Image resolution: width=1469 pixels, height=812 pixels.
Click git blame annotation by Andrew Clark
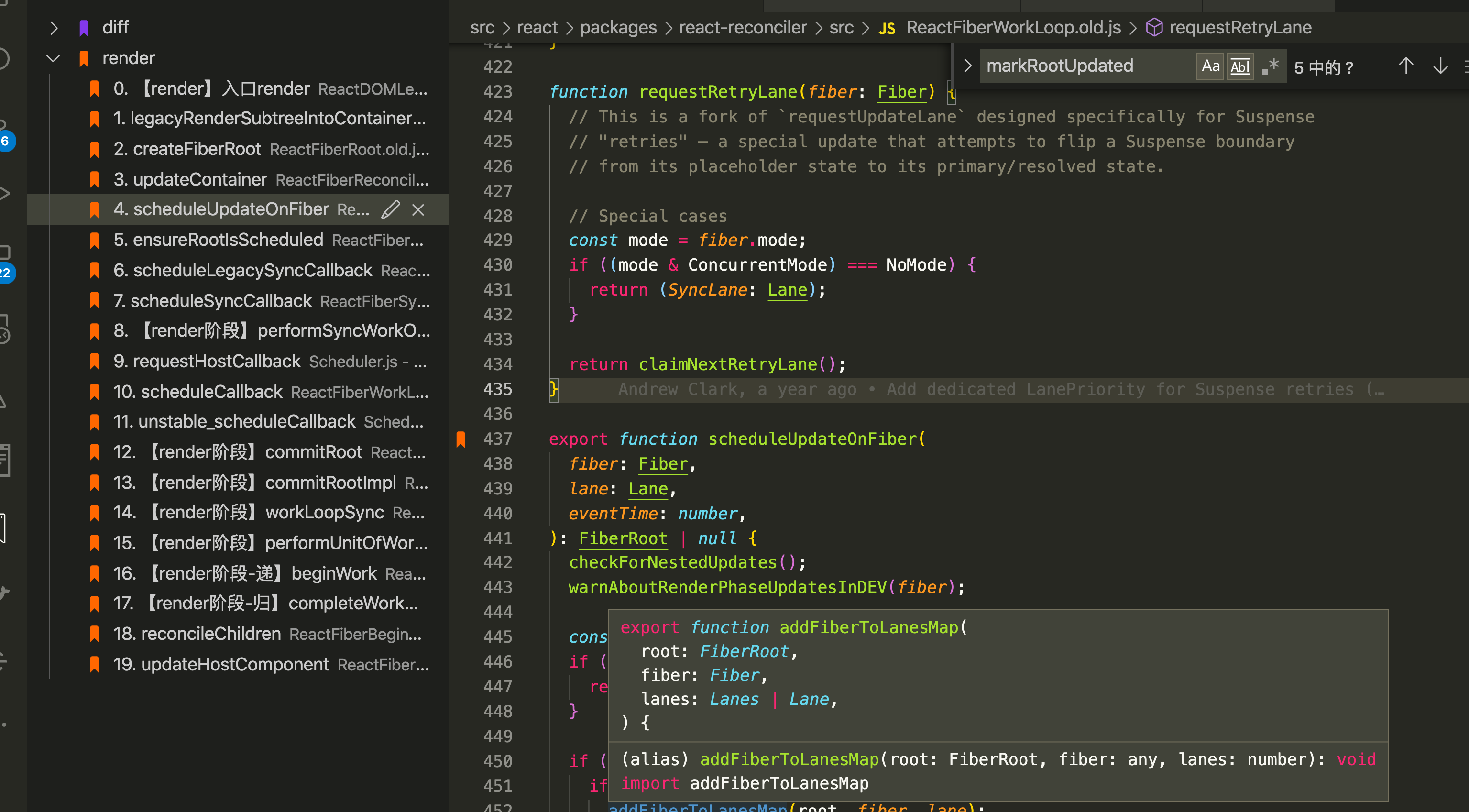coord(1001,389)
